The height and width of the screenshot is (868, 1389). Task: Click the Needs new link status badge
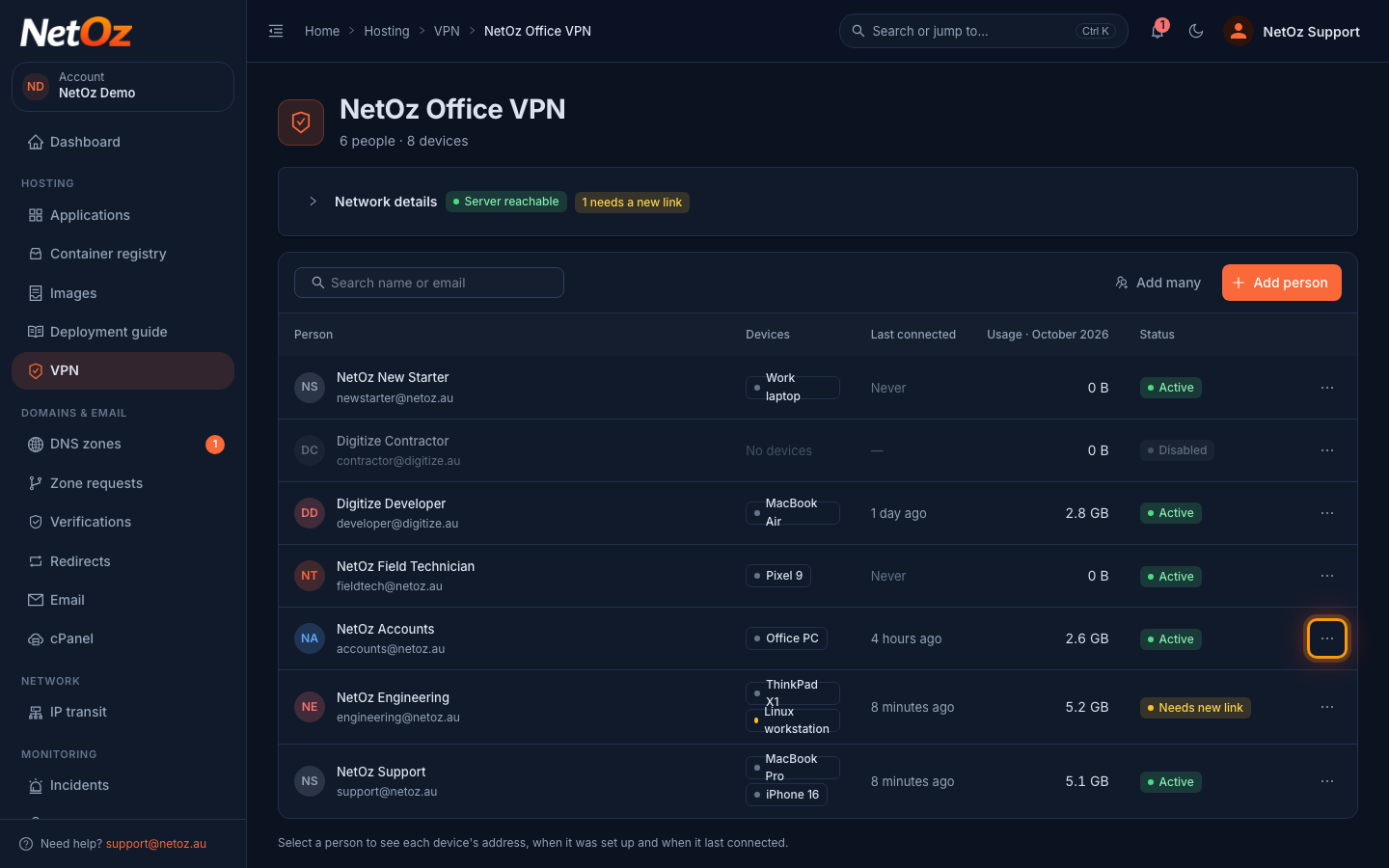point(1195,708)
